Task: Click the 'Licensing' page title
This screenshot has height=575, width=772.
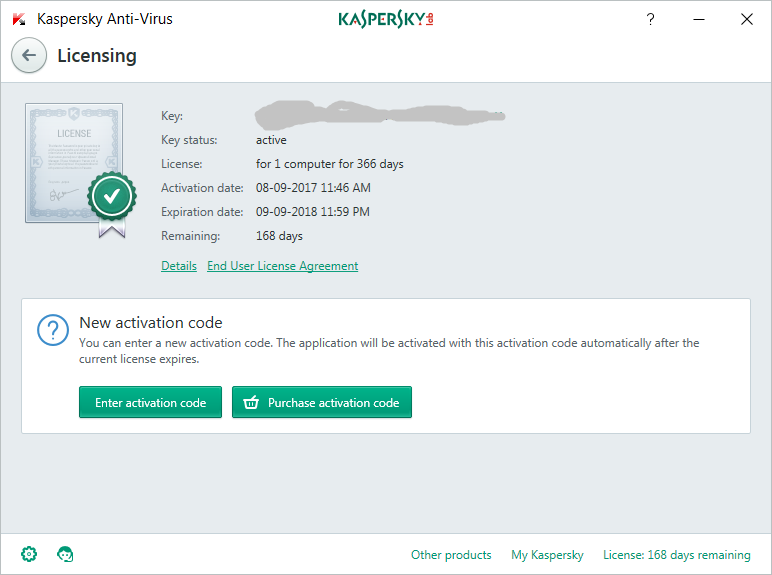Action: [x=97, y=56]
